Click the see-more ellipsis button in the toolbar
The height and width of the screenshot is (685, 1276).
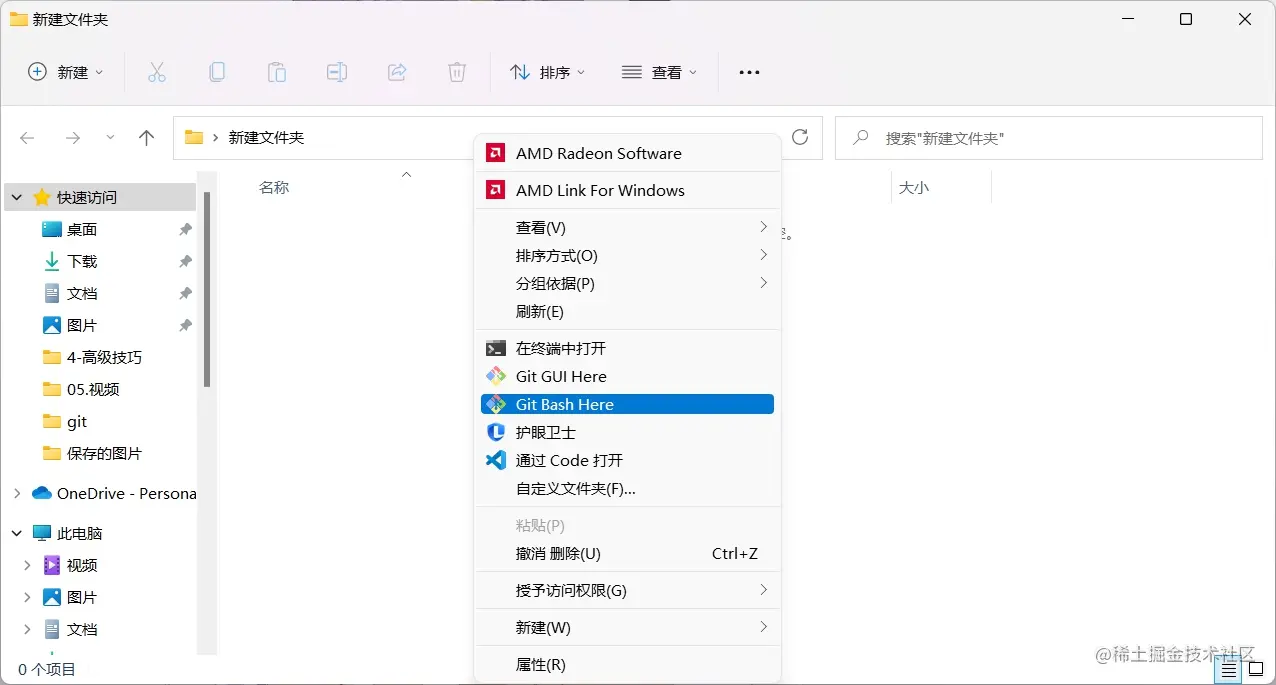749,71
